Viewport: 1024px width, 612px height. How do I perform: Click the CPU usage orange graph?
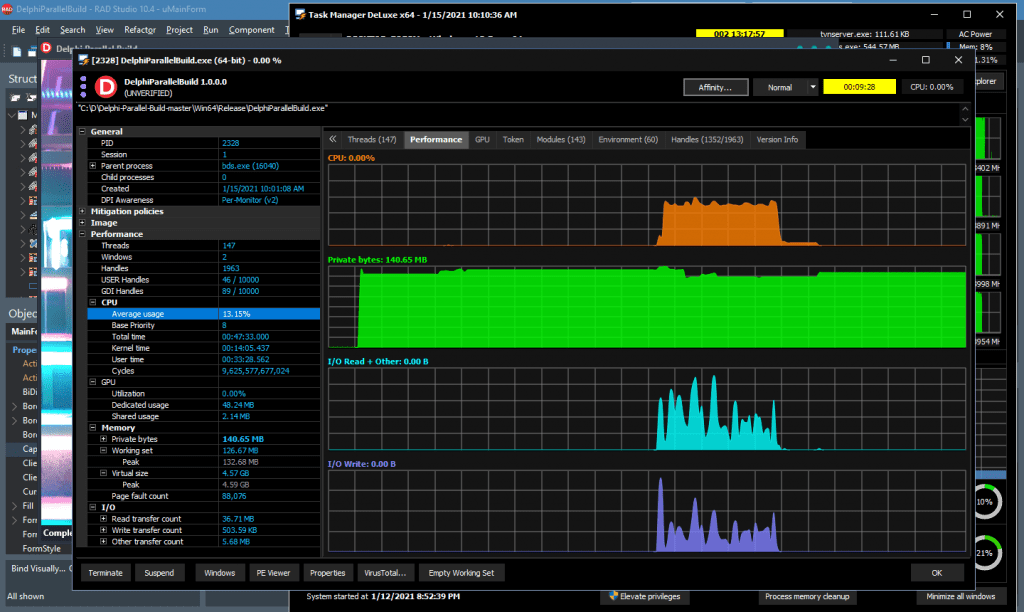647,205
